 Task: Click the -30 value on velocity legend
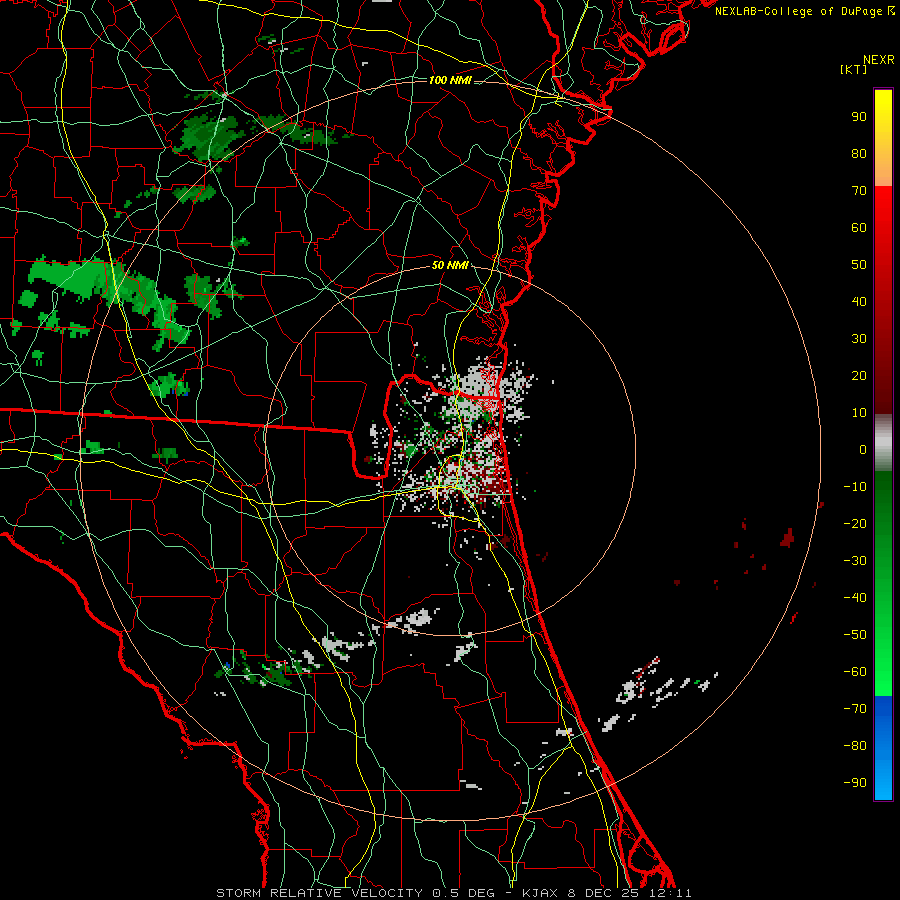855,561
